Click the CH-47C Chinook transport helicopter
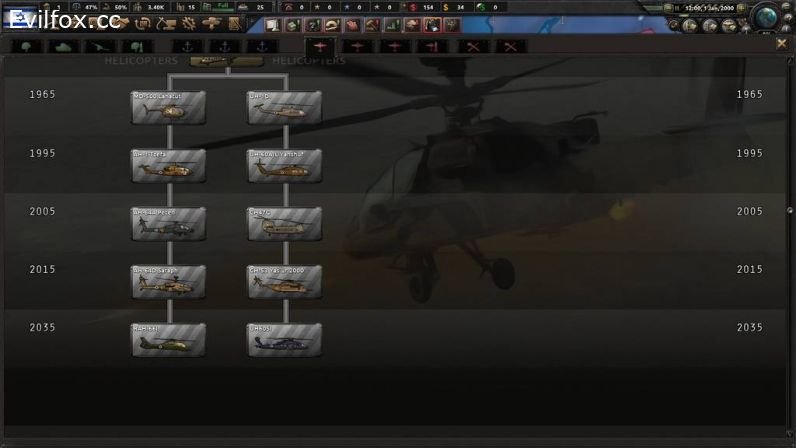Viewport: 796px width, 448px height. point(285,224)
